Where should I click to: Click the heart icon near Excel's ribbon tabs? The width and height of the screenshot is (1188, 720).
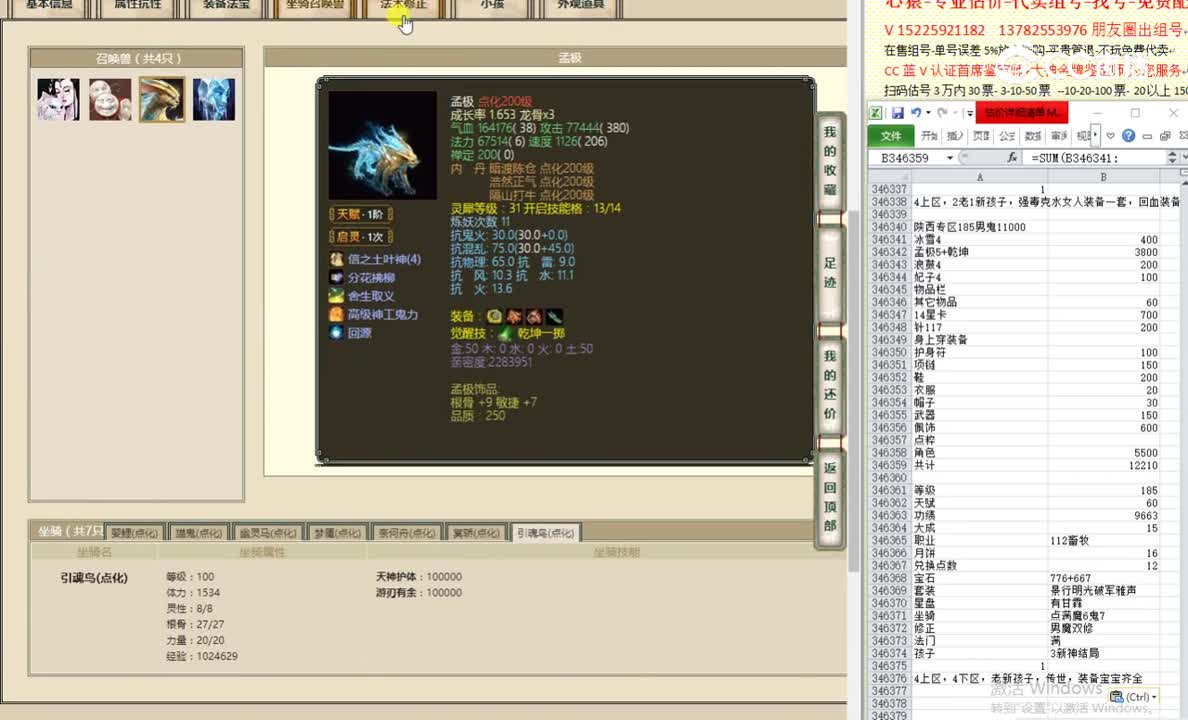click(1111, 135)
